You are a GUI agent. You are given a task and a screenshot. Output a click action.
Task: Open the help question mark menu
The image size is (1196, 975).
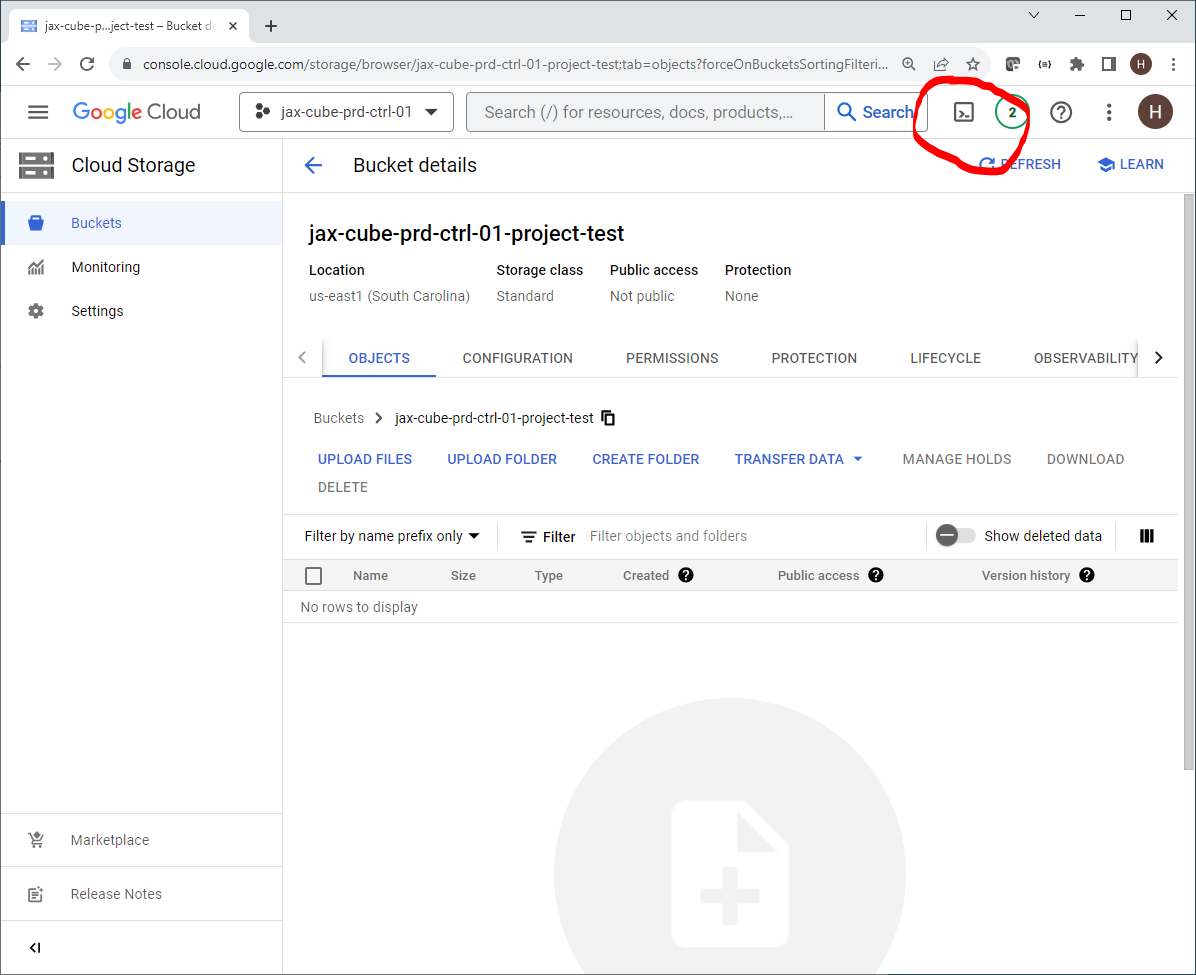1061,112
